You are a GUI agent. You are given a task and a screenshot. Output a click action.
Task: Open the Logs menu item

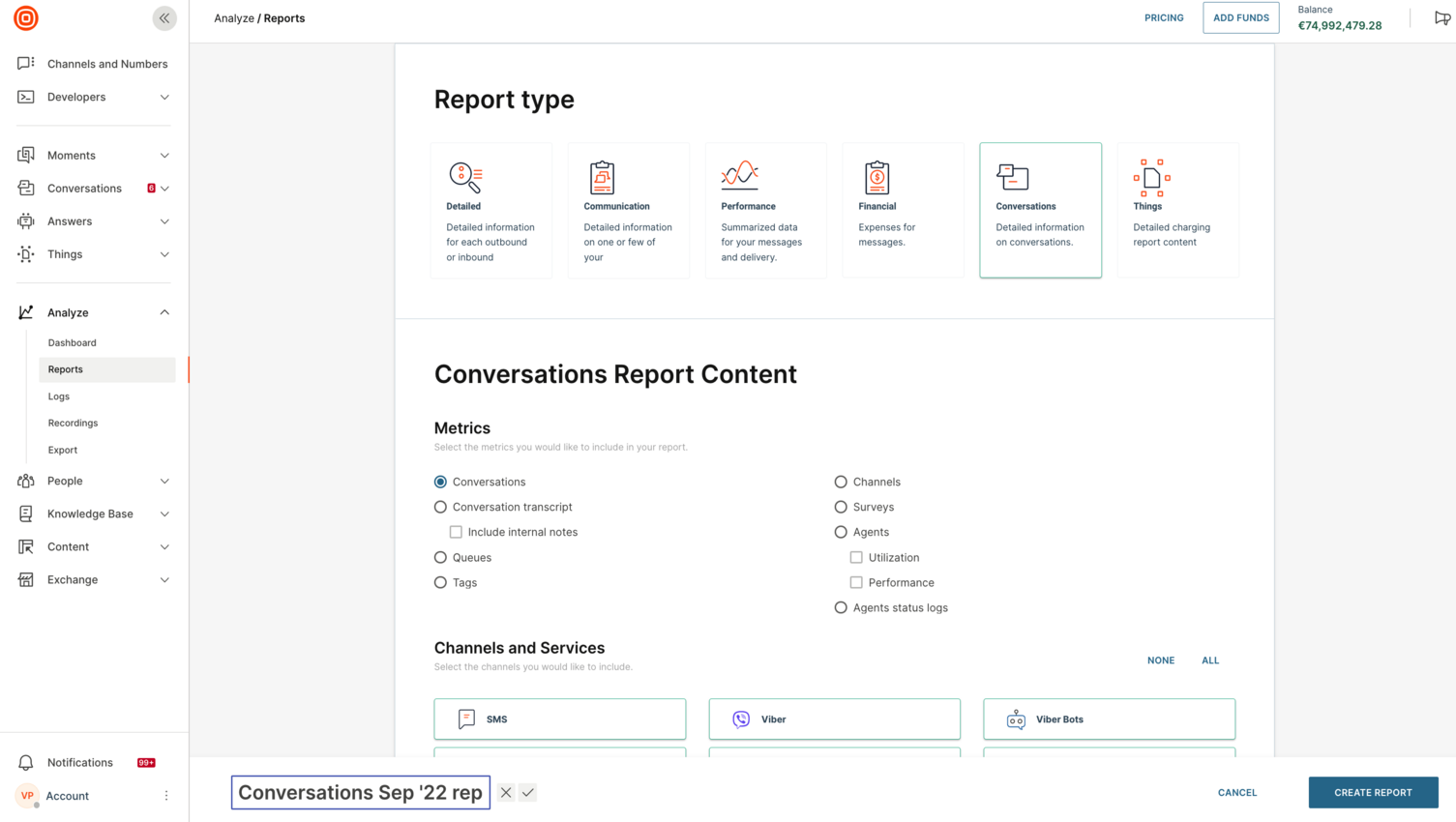coord(58,396)
